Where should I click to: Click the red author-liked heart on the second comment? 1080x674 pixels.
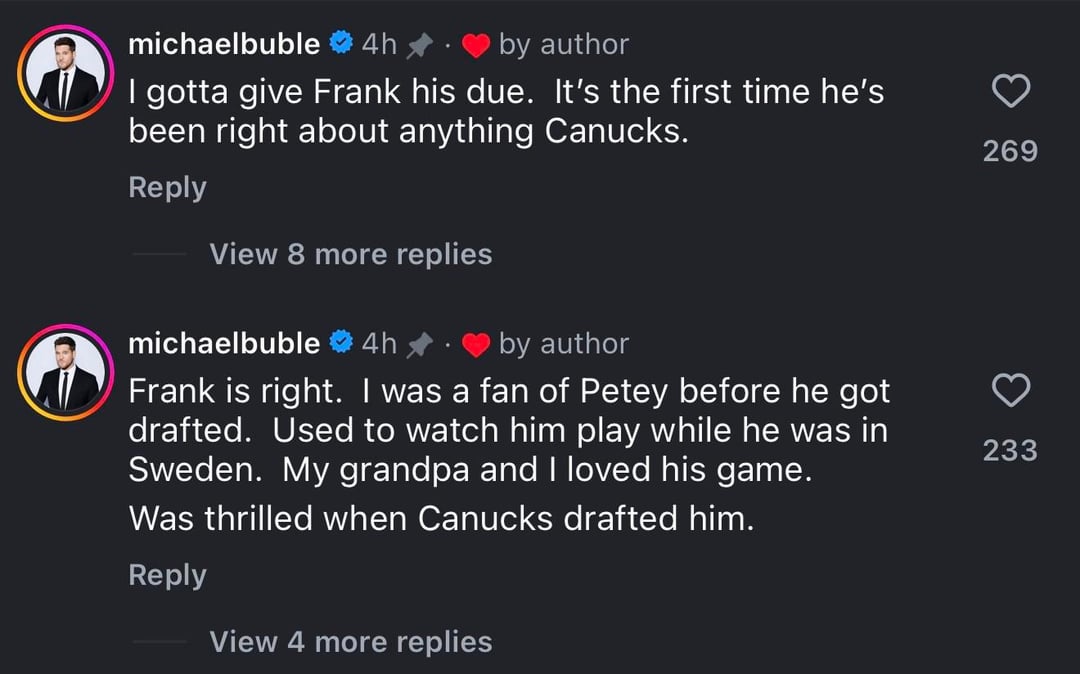coord(477,342)
